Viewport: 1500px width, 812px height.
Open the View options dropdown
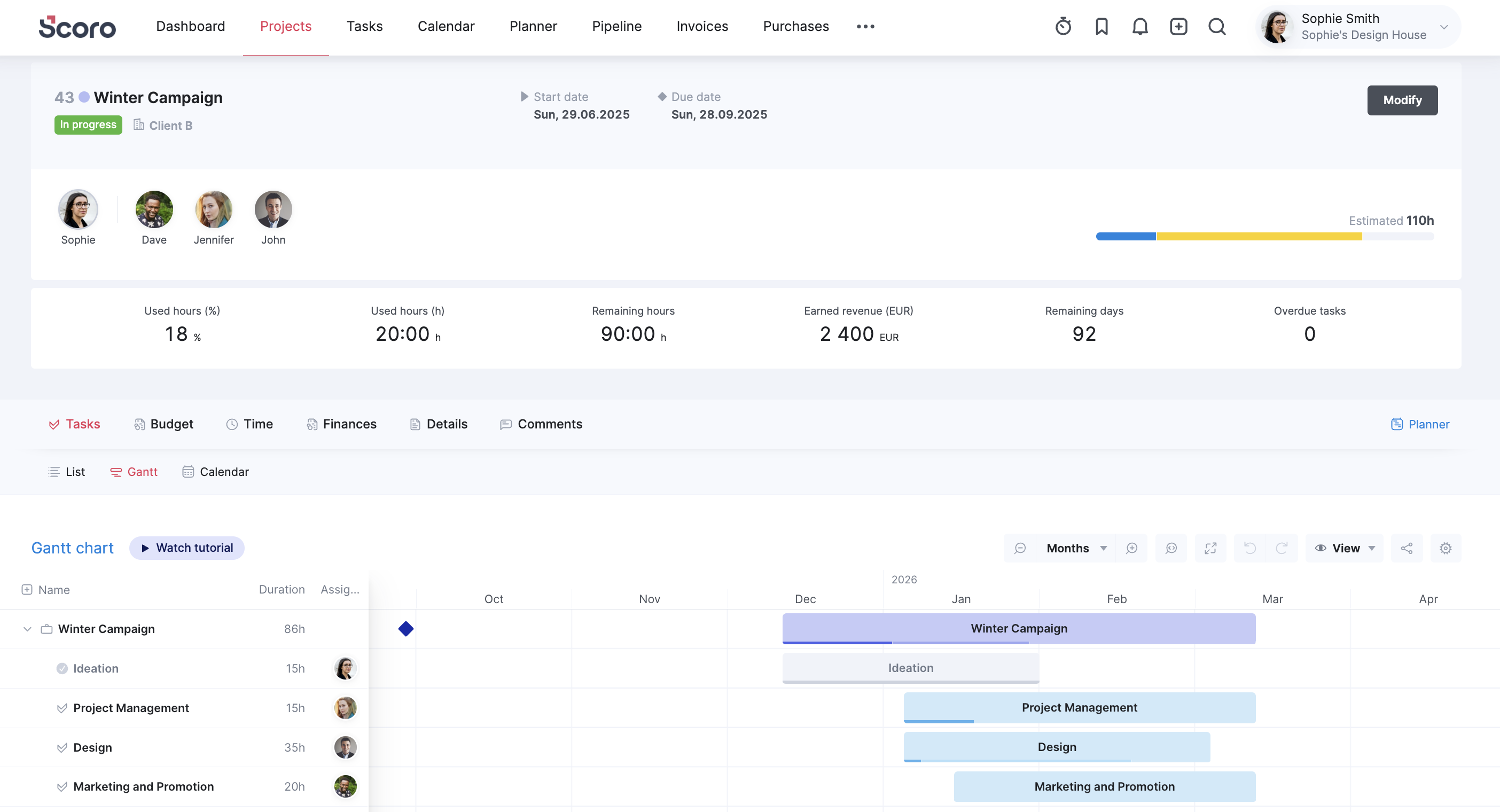tap(1345, 548)
